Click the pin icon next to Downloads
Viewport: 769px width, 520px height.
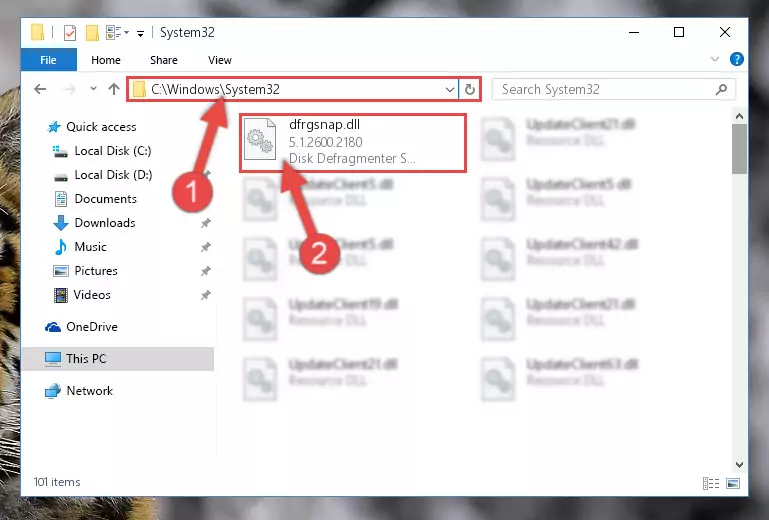(205, 223)
